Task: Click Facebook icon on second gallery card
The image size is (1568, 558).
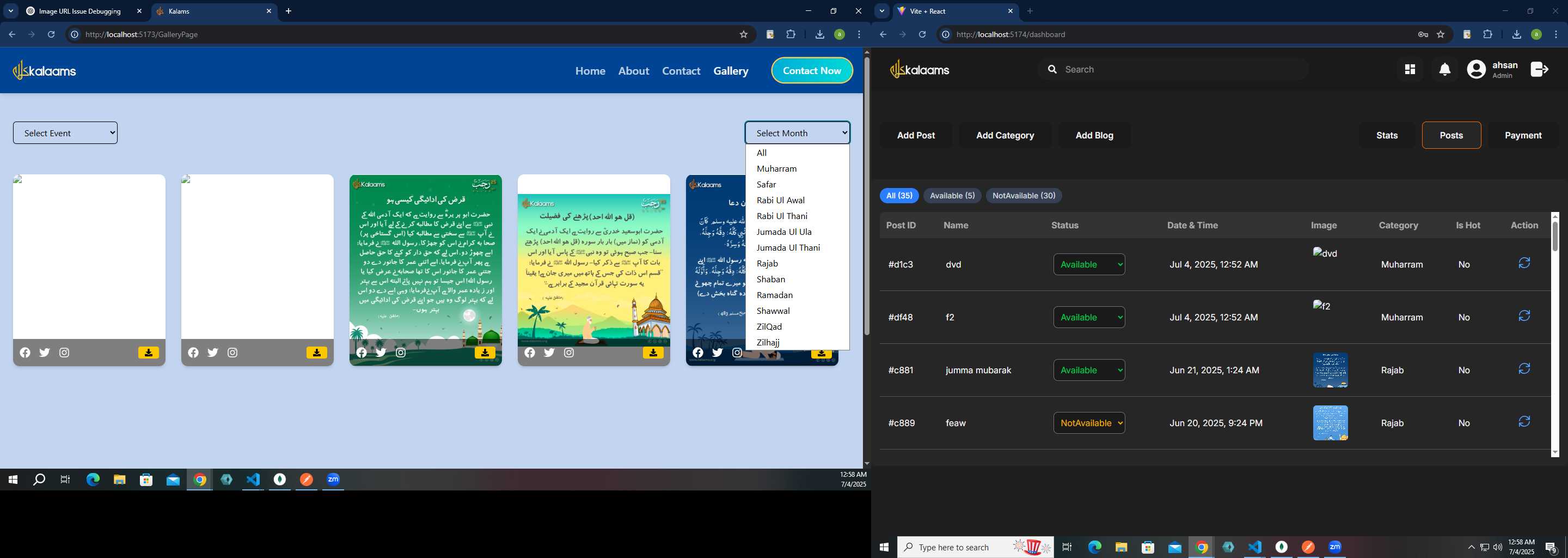Action: tap(193, 353)
